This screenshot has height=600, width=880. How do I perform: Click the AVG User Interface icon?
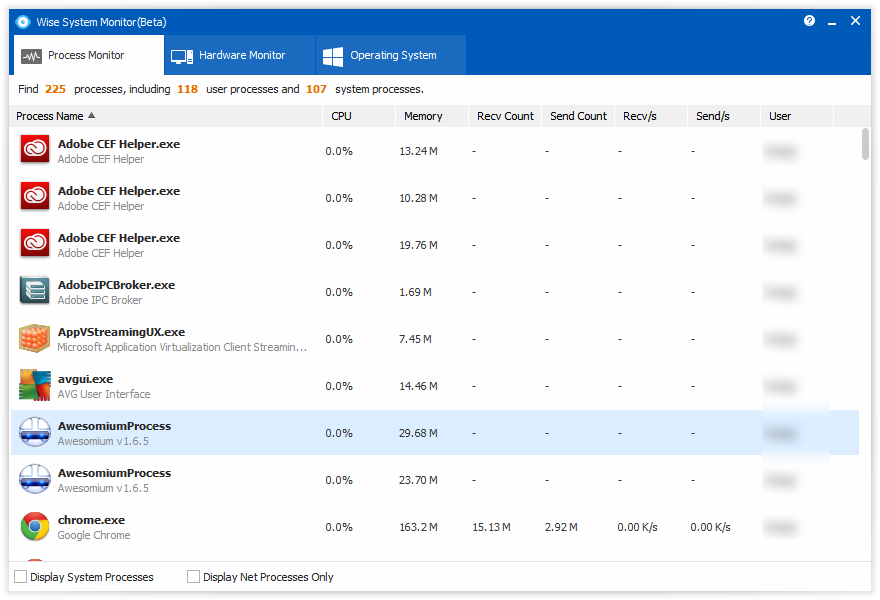click(34, 384)
